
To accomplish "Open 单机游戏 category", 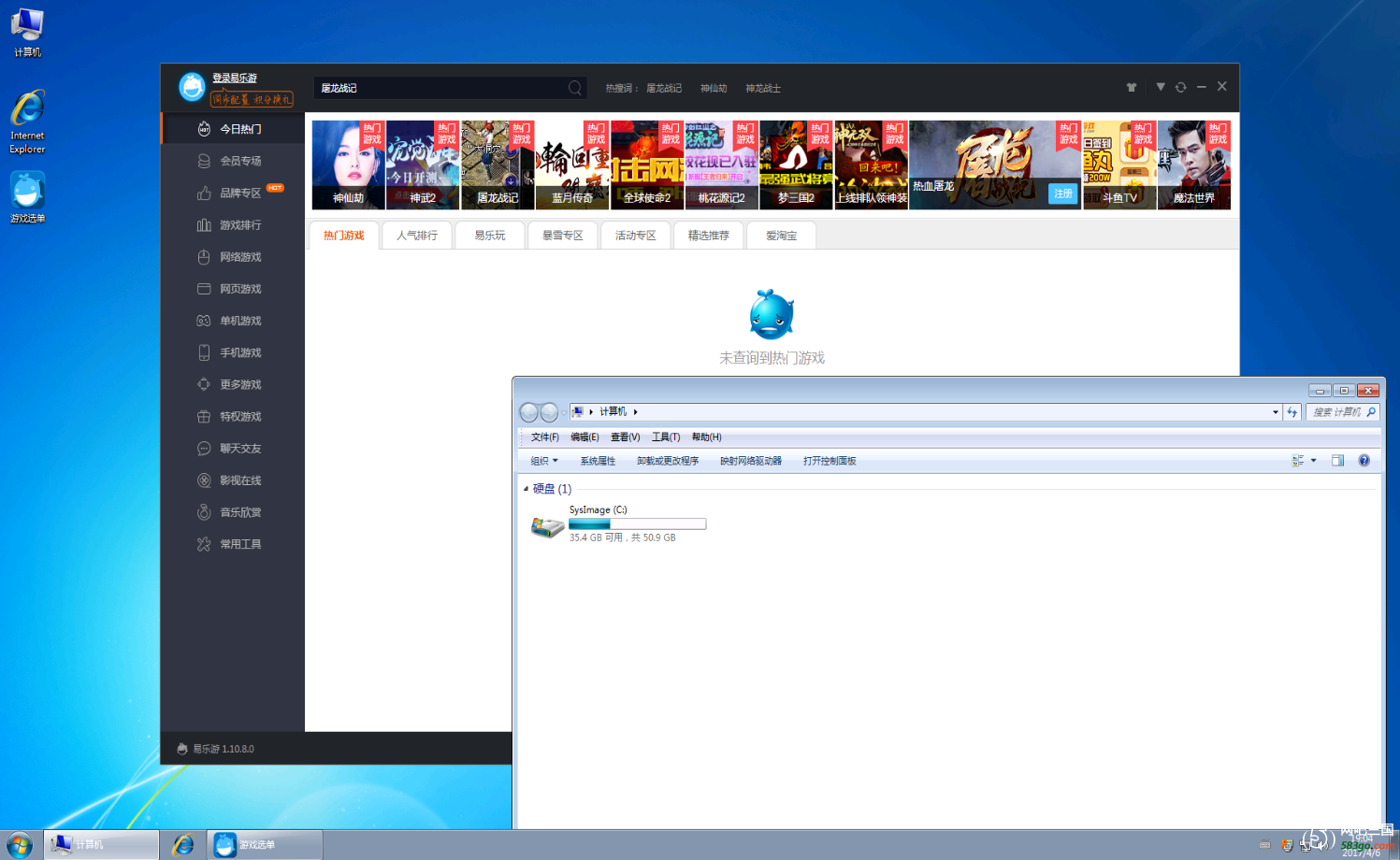I will tap(233, 321).
